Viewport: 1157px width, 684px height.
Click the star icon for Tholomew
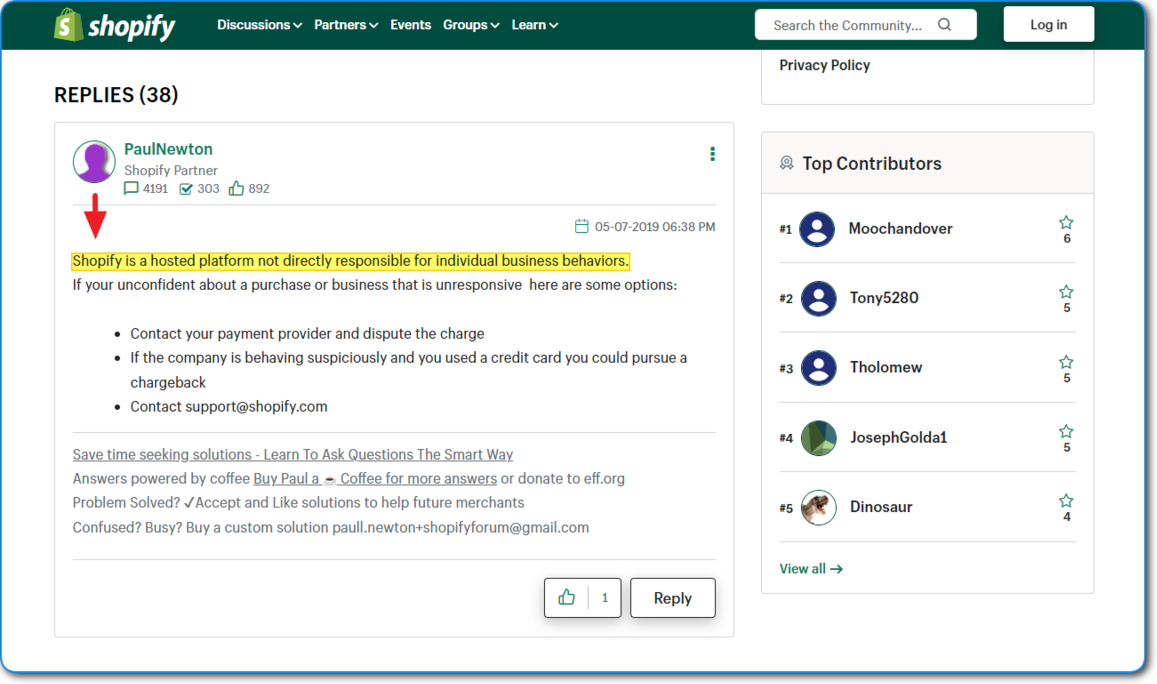click(x=1066, y=362)
